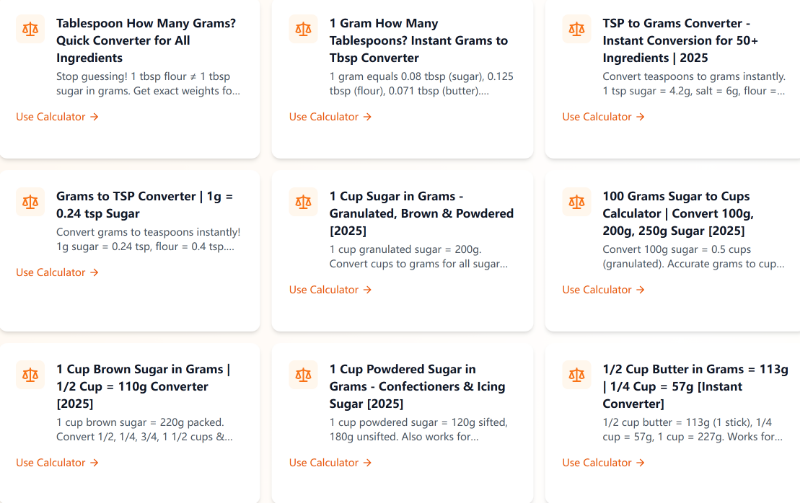This screenshot has height=503, width=800.
Task: Open Use Calculator for 100 Grams Sugar to Cups
Action: click(x=603, y=290)
